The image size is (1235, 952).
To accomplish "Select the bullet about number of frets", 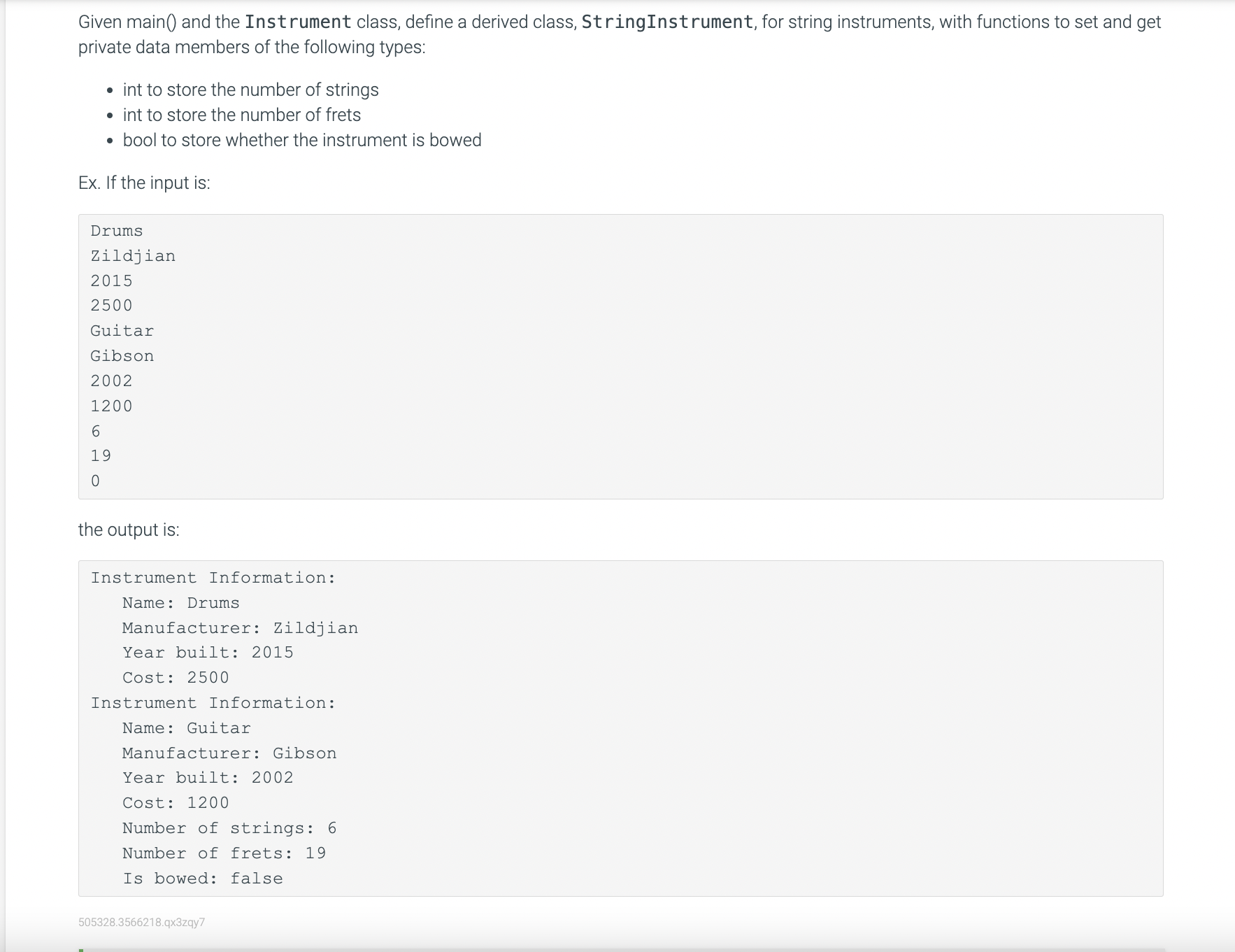I will tap(242, 115).
